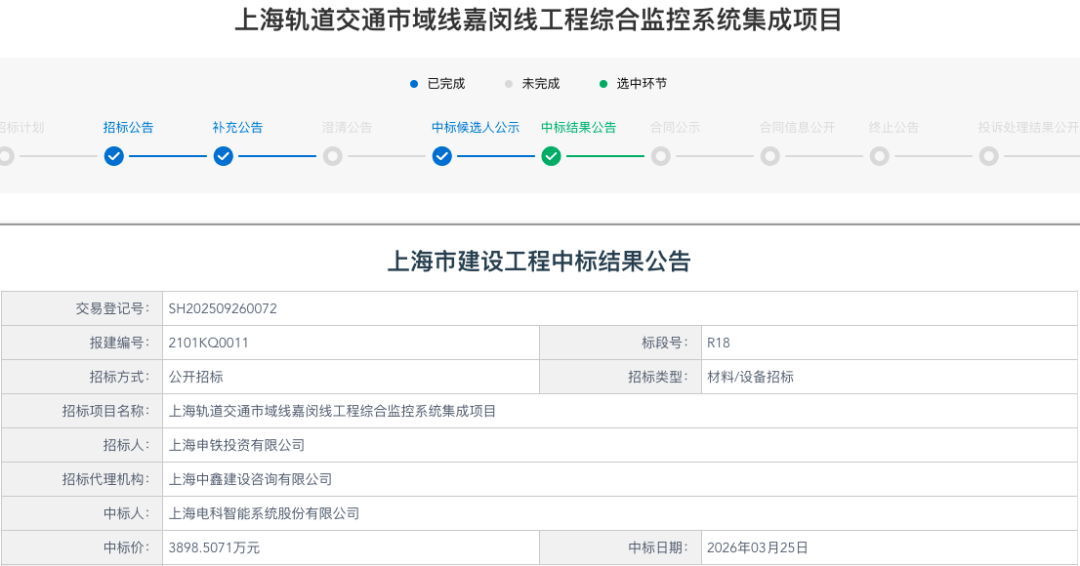Click the gray step circle under 澄清公告
Image resolution: width=1080 pixels, height=566 pixels.
pyautogui.click(x=333, y=156)
